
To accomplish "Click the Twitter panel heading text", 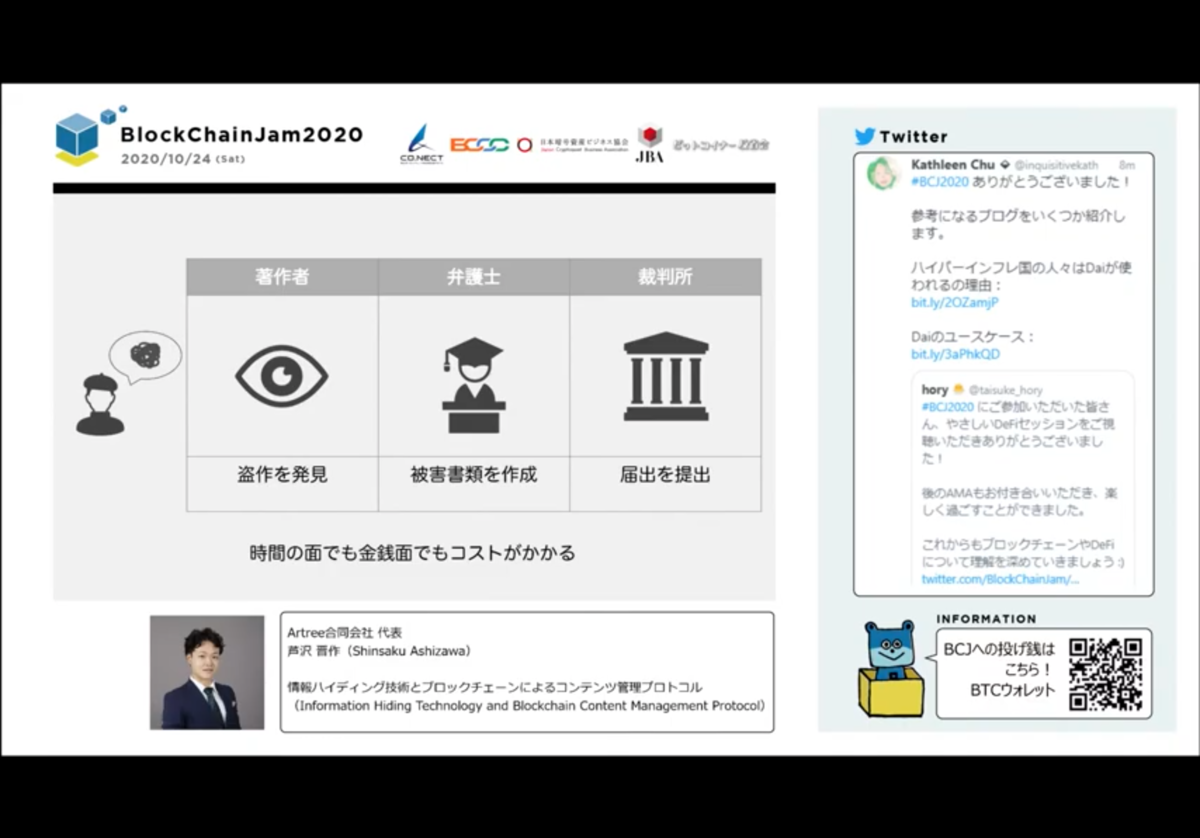I will pos(913,137).
